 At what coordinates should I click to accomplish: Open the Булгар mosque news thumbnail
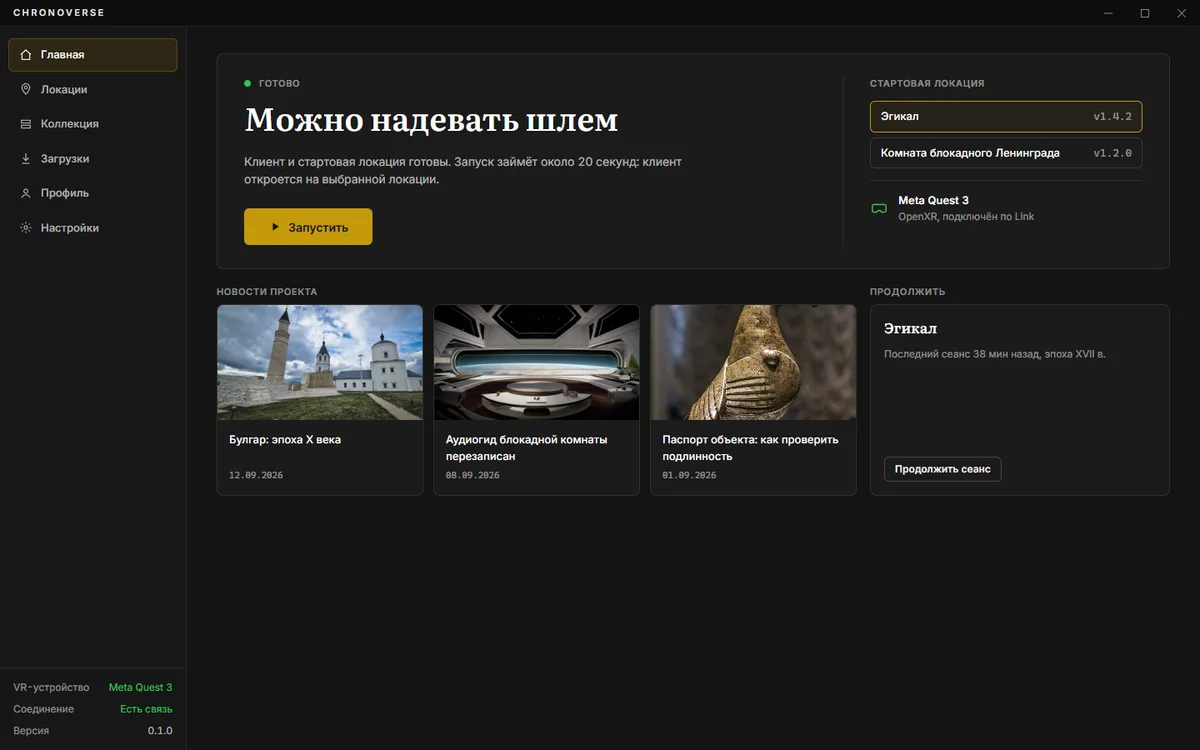pos(320,362)
